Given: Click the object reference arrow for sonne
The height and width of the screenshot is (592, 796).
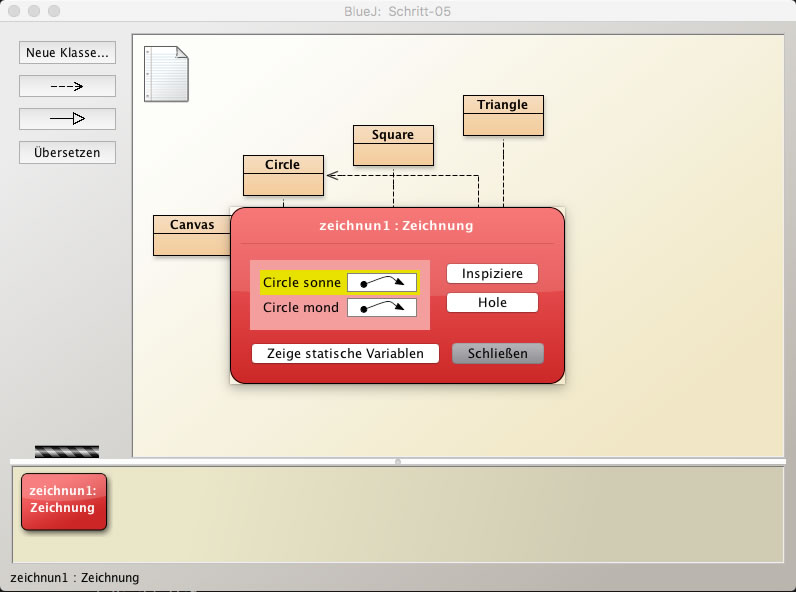Looking at the screenshot, I should (382, 283).
